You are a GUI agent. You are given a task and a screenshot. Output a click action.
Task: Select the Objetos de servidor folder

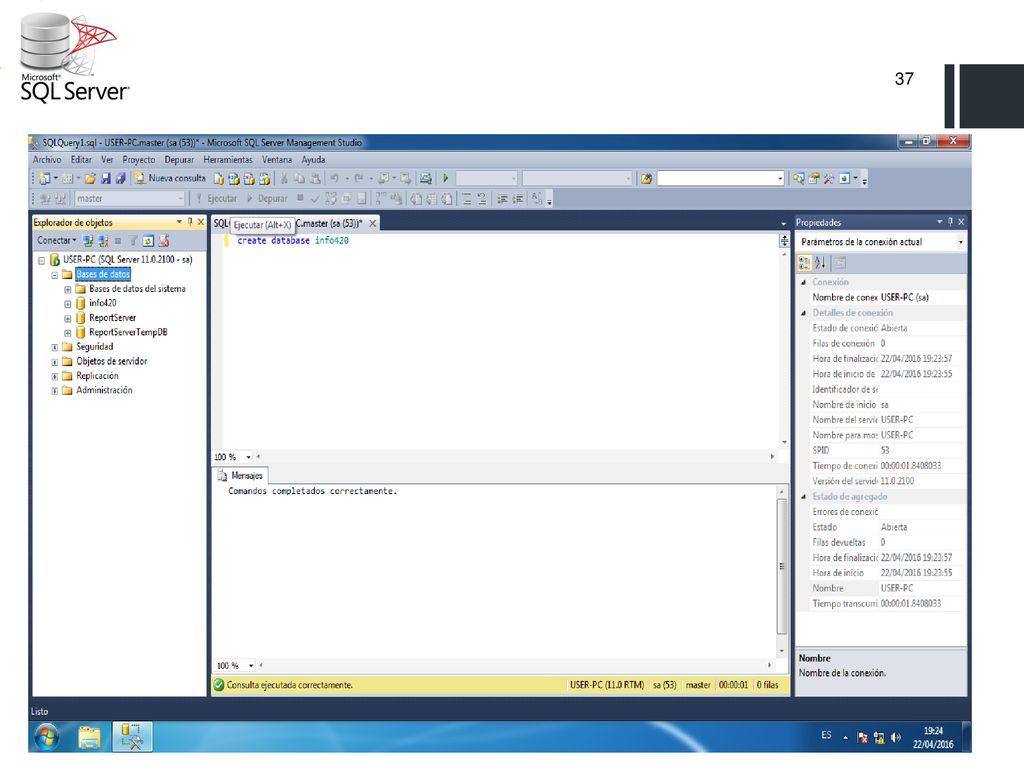click(x=111, y=361)
